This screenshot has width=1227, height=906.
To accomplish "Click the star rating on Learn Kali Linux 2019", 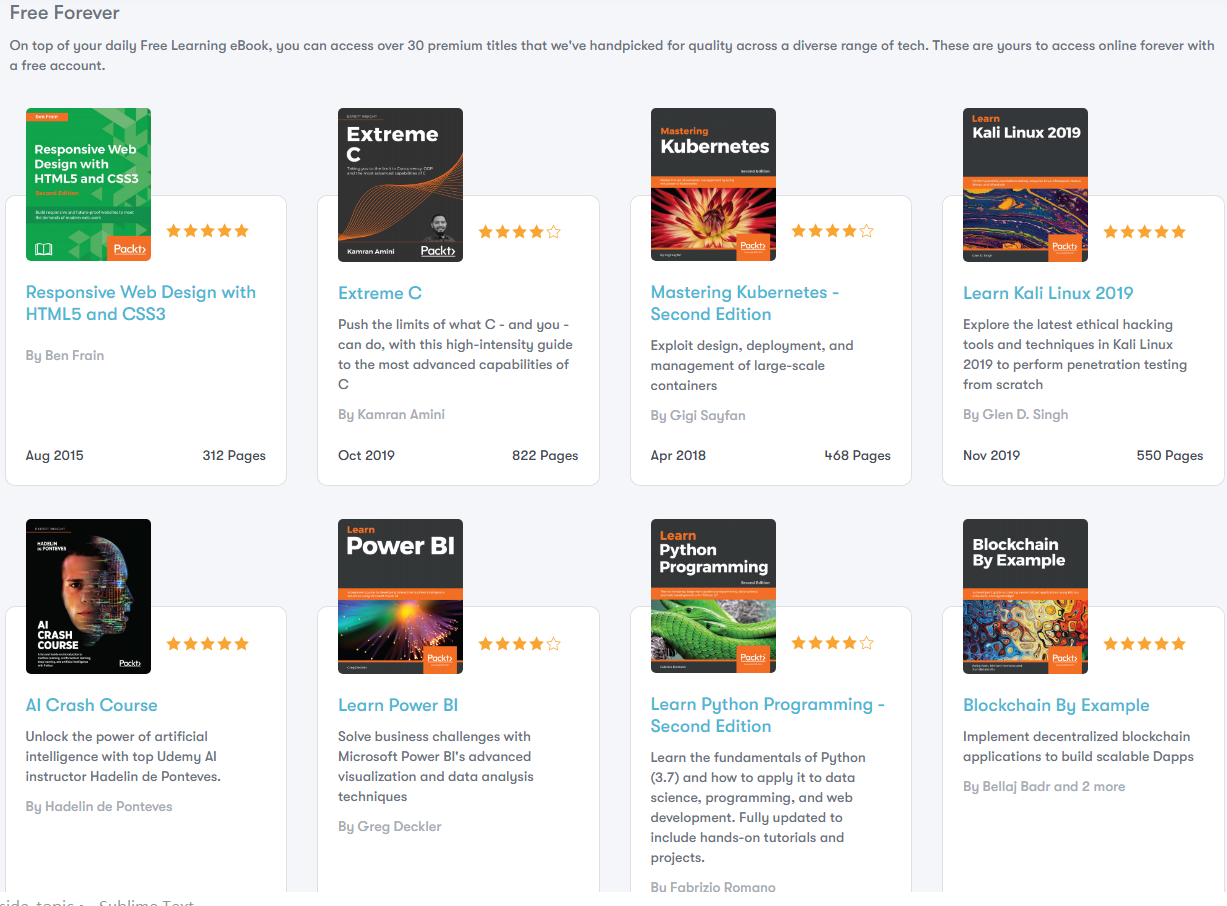I will pos(1144,232).
